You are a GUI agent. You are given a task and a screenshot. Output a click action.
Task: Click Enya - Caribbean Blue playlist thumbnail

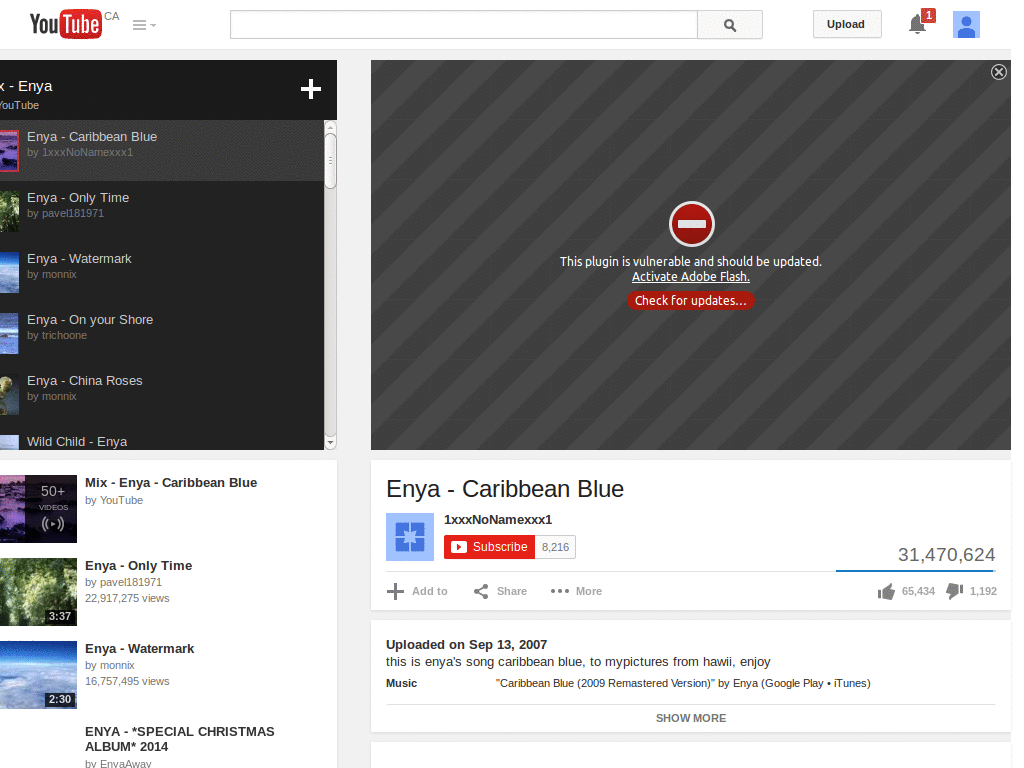tap(9, 151)
